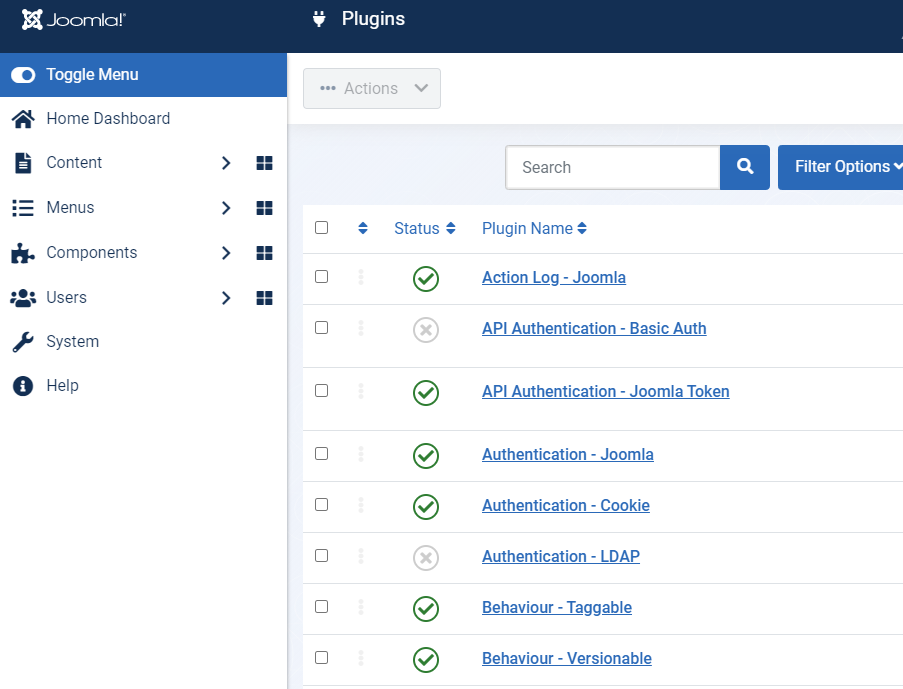The width and height of the screenshot is (903, 689).
Task: Check the box for API Authentication - Basic Auth
Action: click(321, 327)
